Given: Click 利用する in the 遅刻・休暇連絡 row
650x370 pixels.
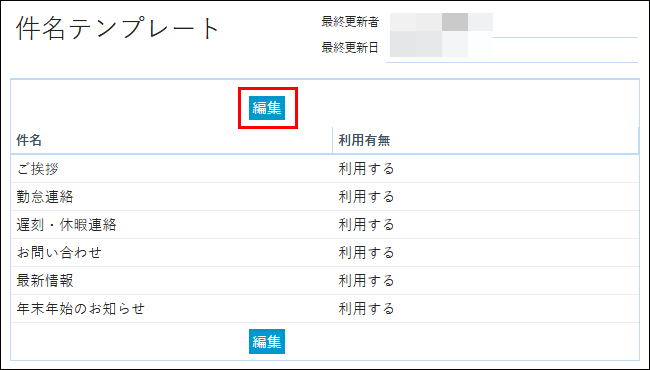Looking at the screenshot, I should (x=366, y=225).
